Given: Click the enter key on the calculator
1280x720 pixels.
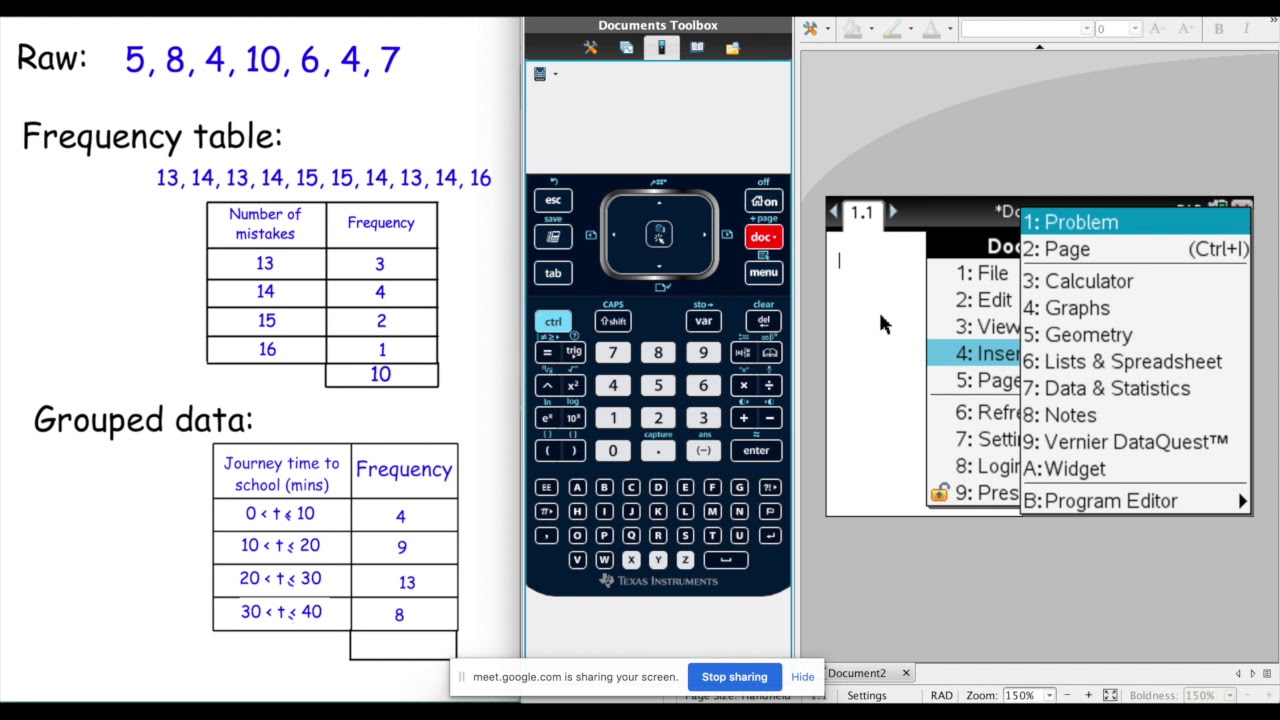Looking at the screenshot, I should click(756, 451).
